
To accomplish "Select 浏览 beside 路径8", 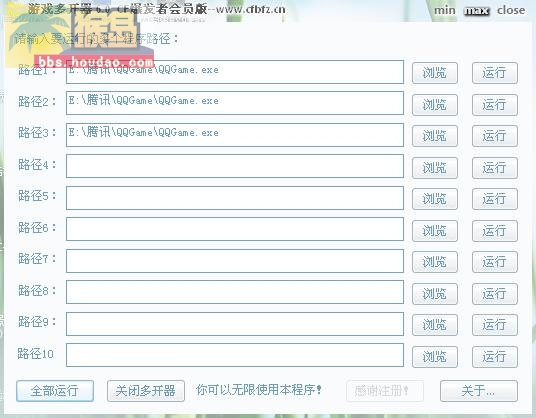I will 434,294.
